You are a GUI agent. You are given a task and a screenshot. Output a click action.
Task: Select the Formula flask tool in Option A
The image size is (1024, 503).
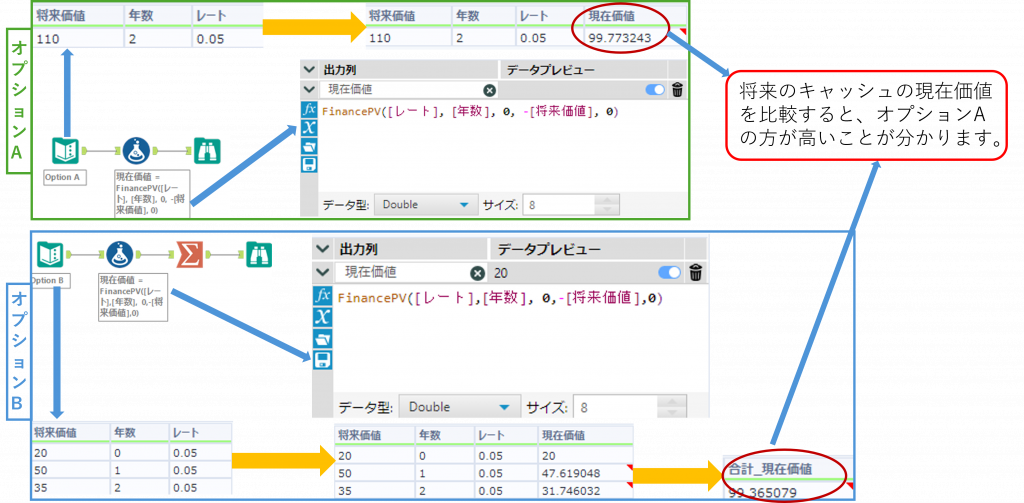(x=136, y=151)
